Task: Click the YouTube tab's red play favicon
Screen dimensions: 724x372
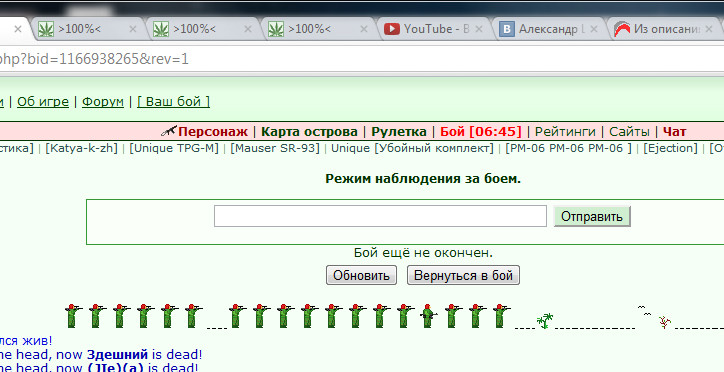Action: pos(392,29)
